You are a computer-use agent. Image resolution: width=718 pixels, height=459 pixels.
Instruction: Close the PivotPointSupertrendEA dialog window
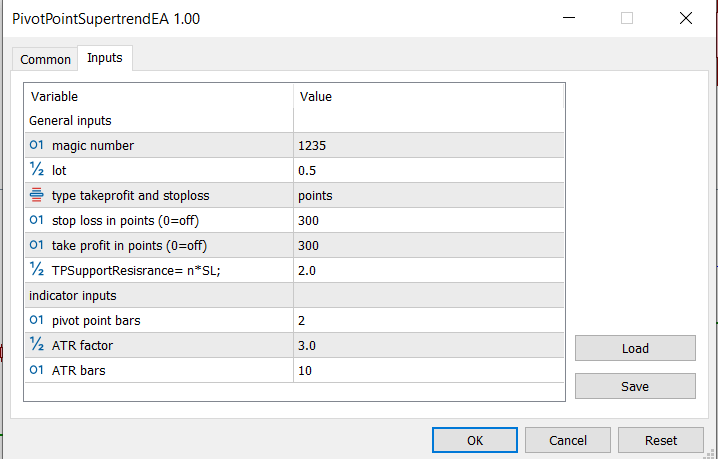685,18
